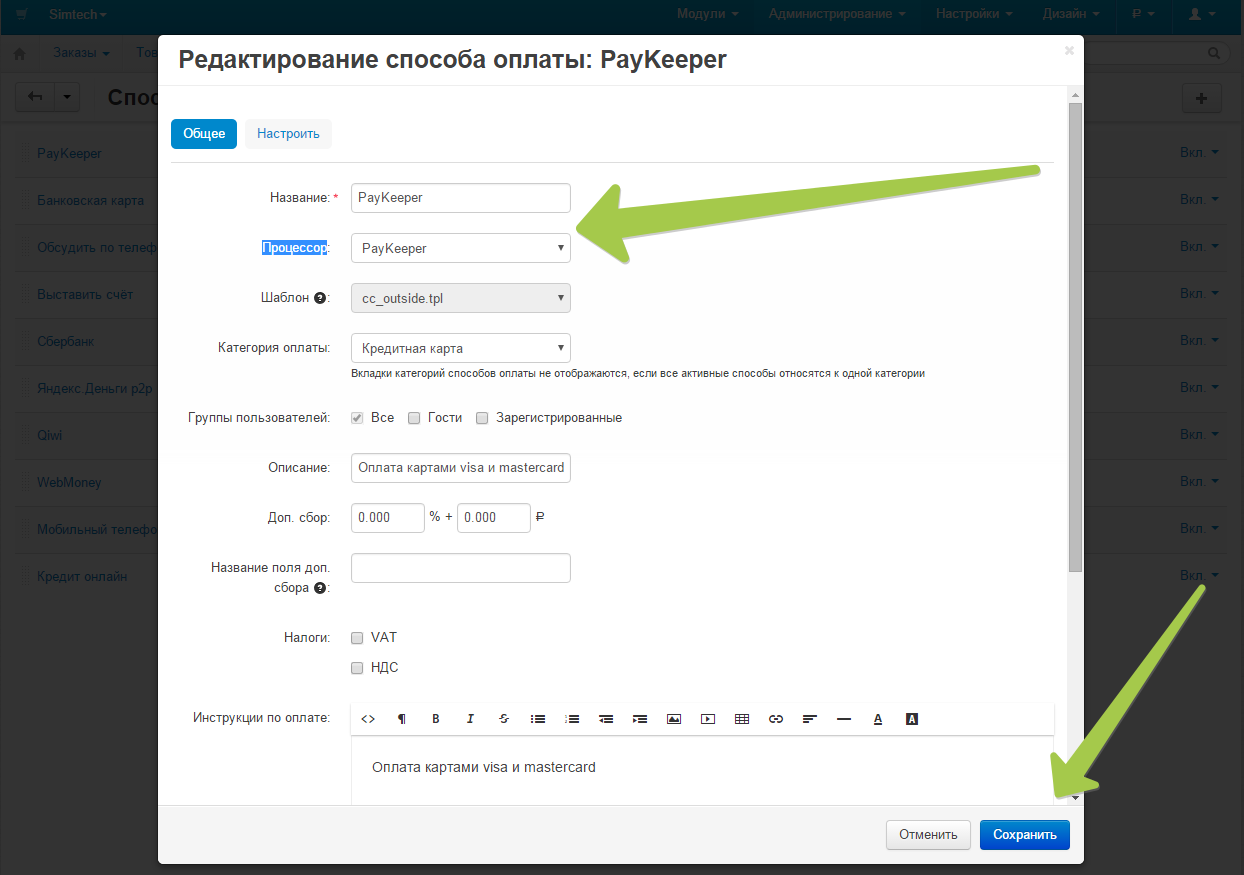Click the Сохранить button
This screenshot has height=875, width=1244.
point(1024,835)
